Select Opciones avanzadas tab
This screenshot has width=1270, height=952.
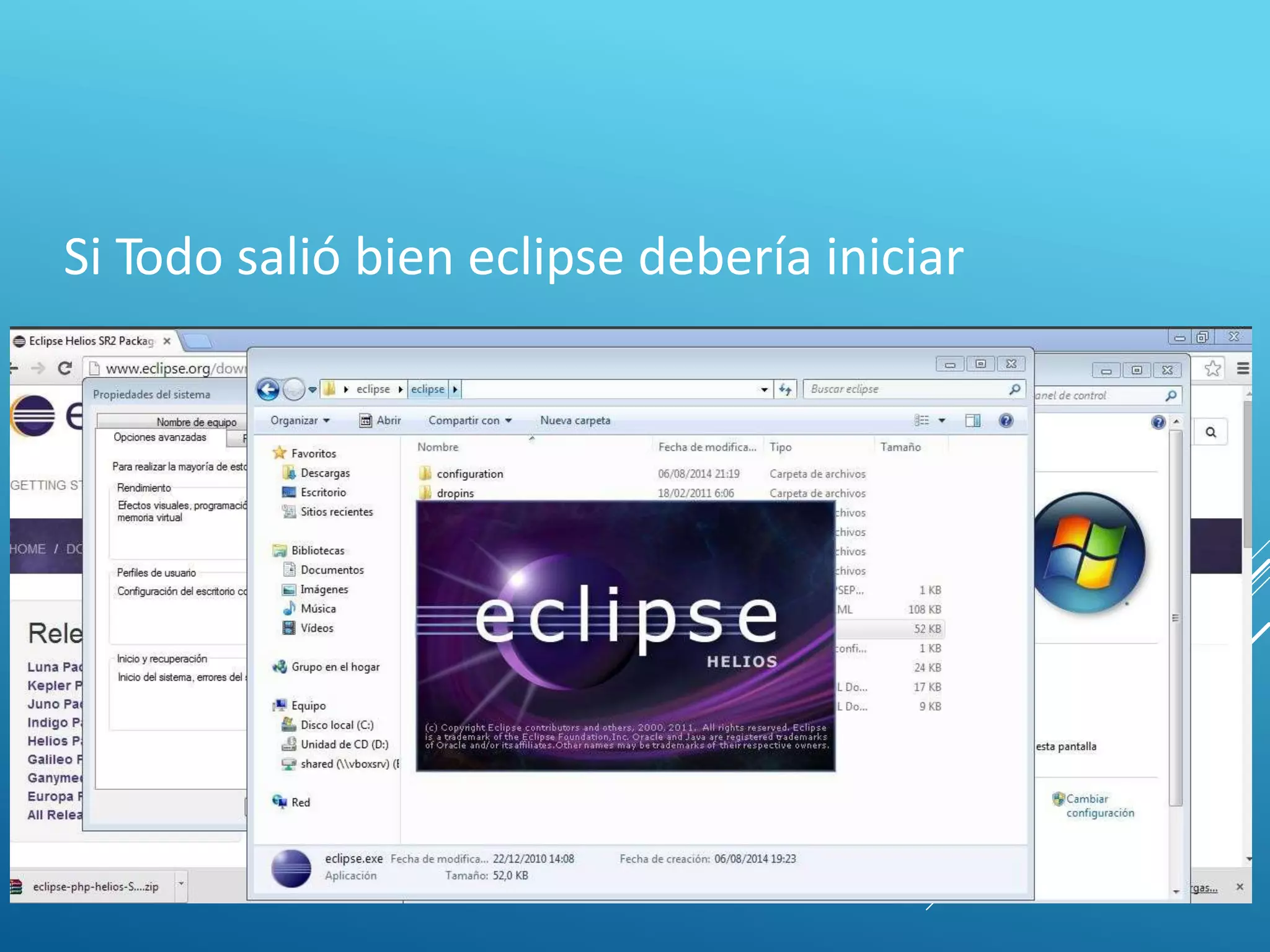click(160, 438)
